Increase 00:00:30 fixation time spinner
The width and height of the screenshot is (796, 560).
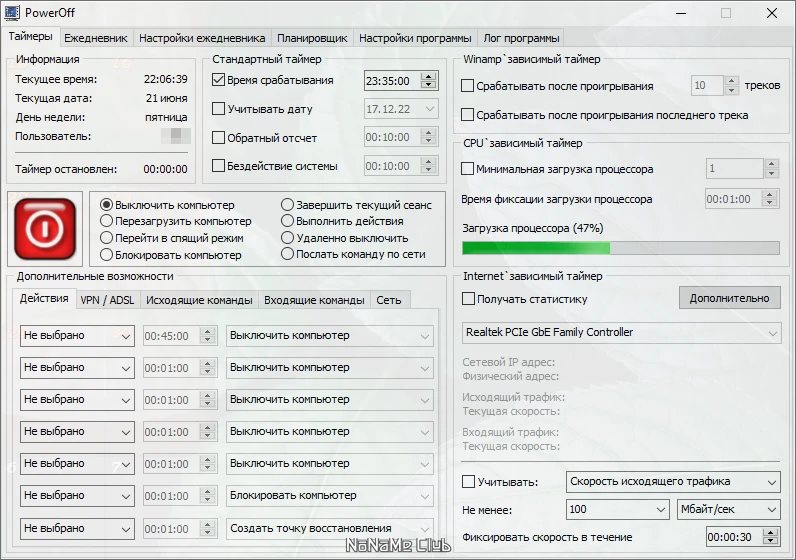click(771, 532)
